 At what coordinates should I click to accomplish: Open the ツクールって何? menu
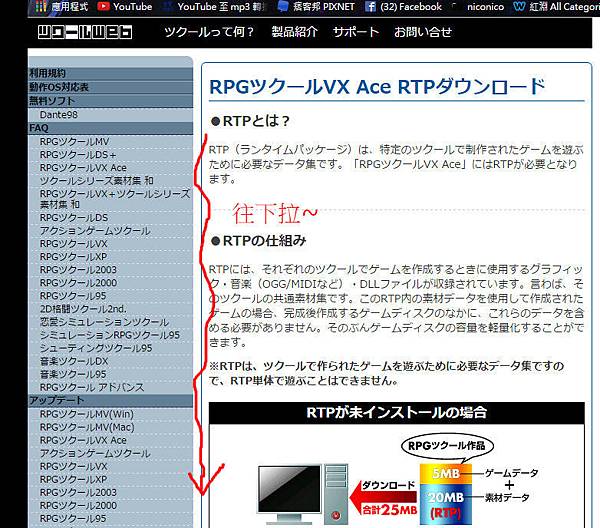tap(209, 32)
